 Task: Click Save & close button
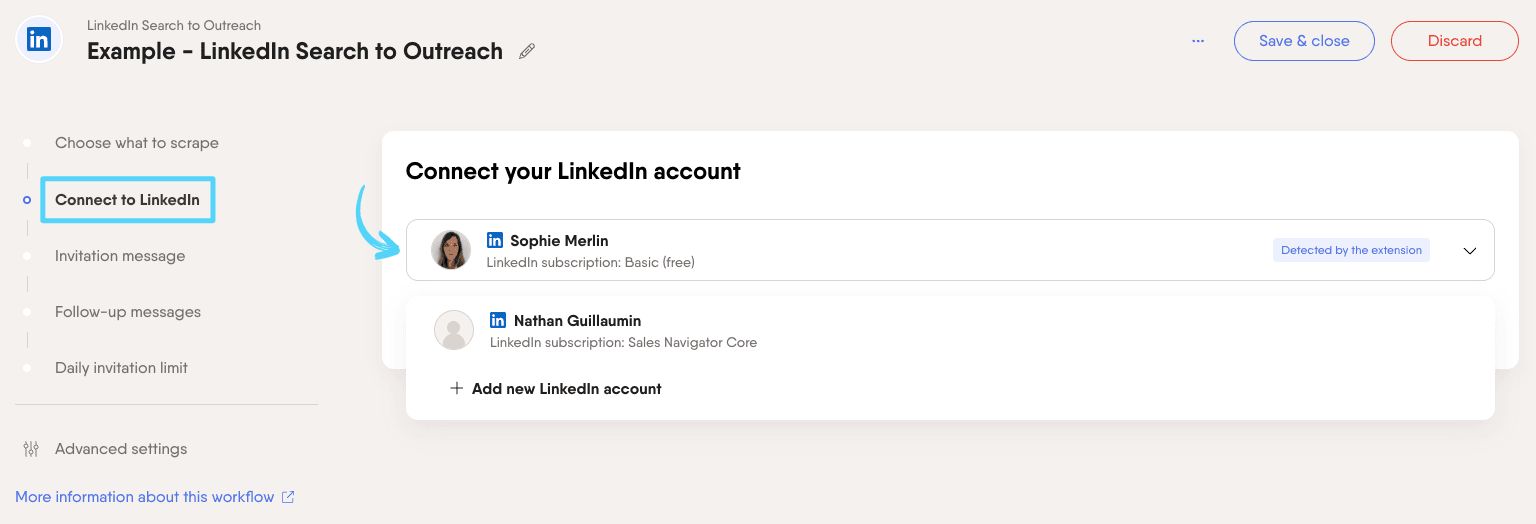tap(1304, 41)
